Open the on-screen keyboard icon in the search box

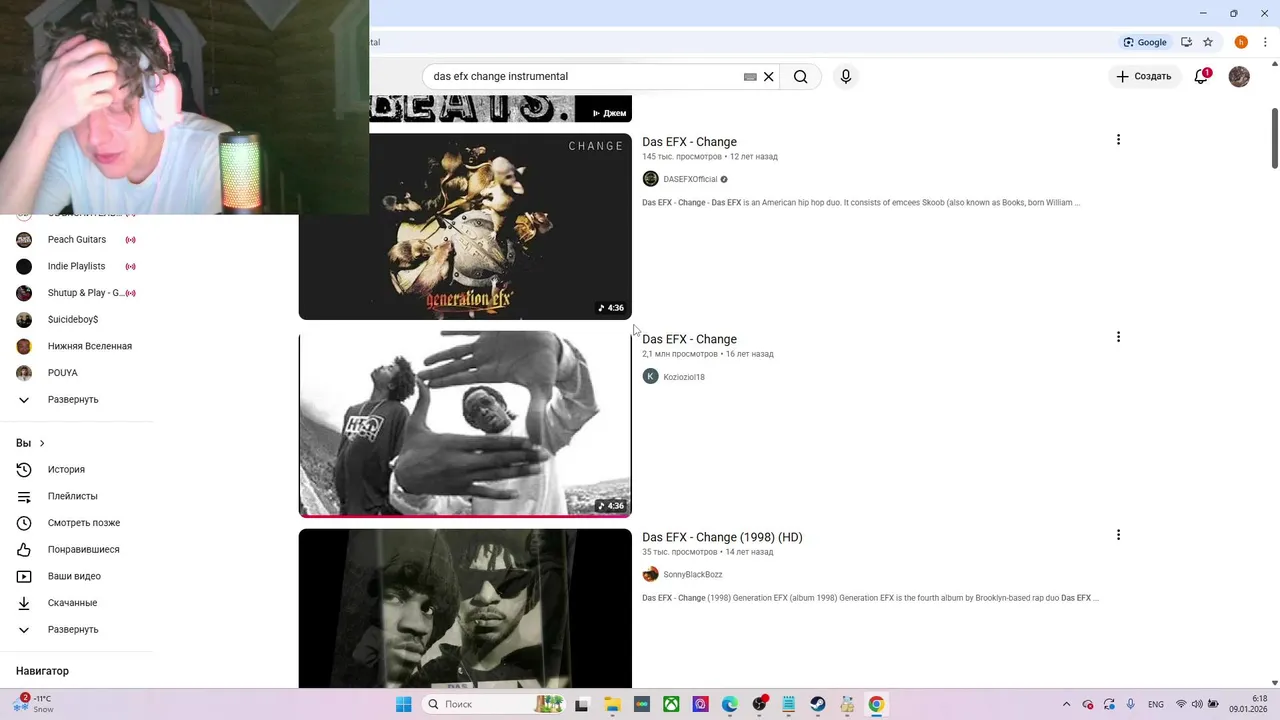tap(750, 76)
